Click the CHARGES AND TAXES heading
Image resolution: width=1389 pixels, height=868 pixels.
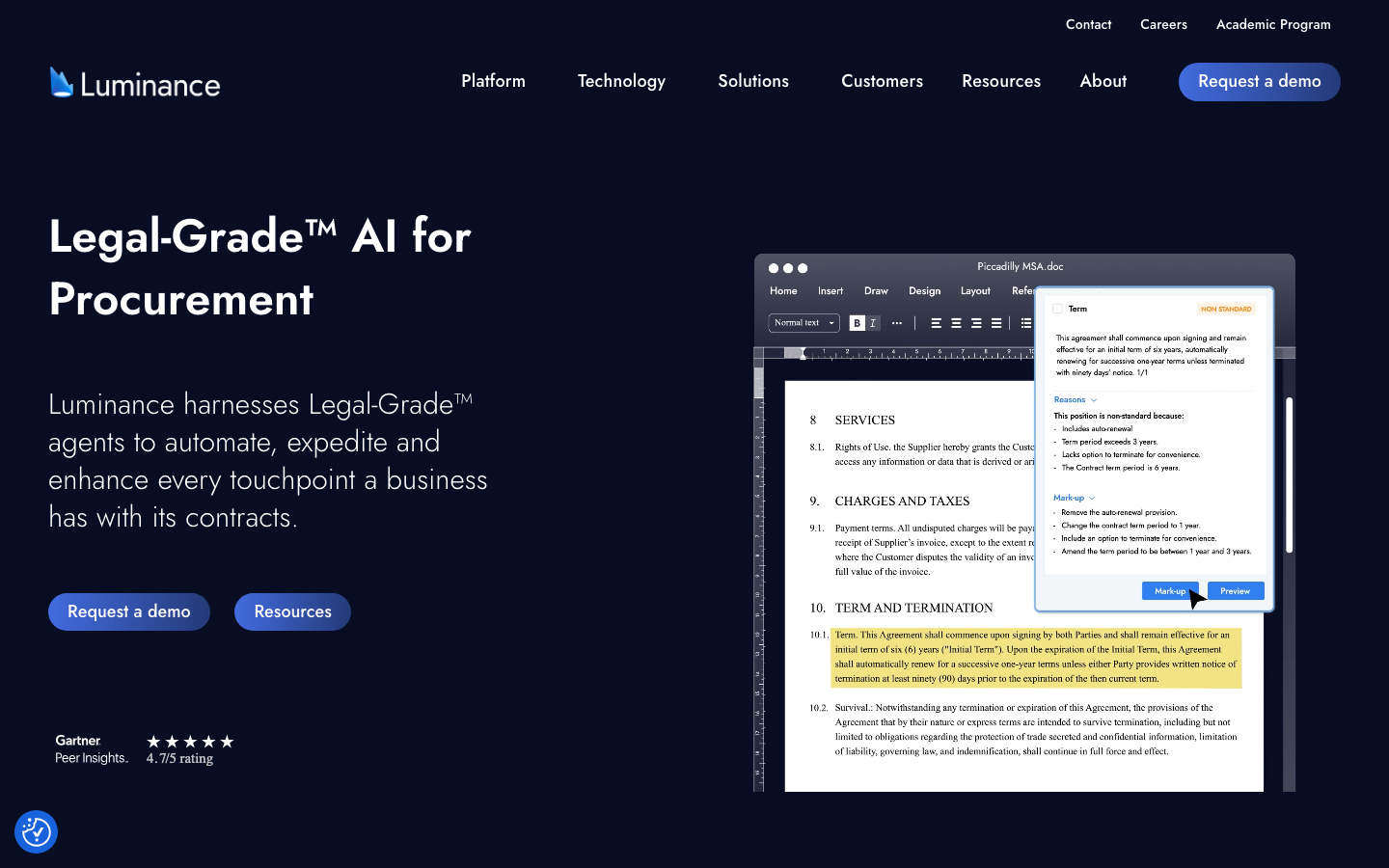[902, 501]
